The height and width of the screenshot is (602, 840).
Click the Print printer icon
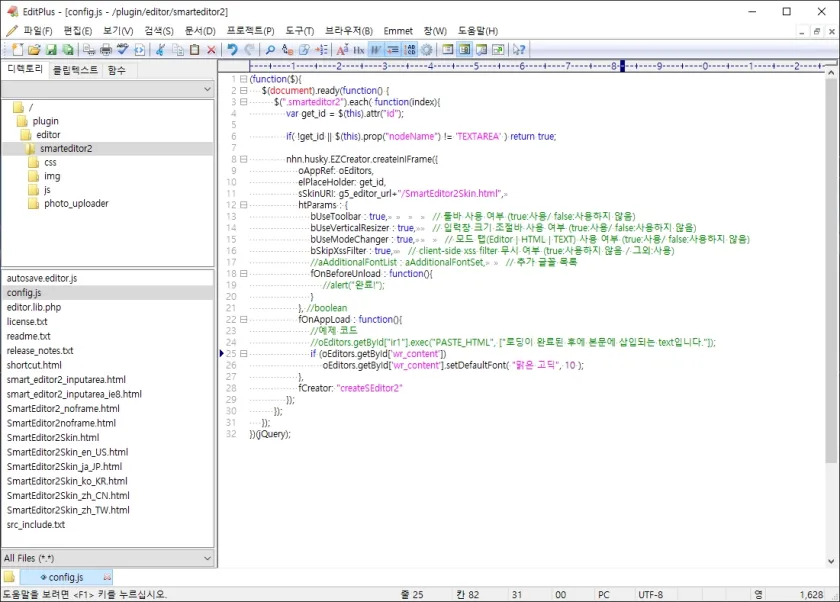click(x=106, y=50)
